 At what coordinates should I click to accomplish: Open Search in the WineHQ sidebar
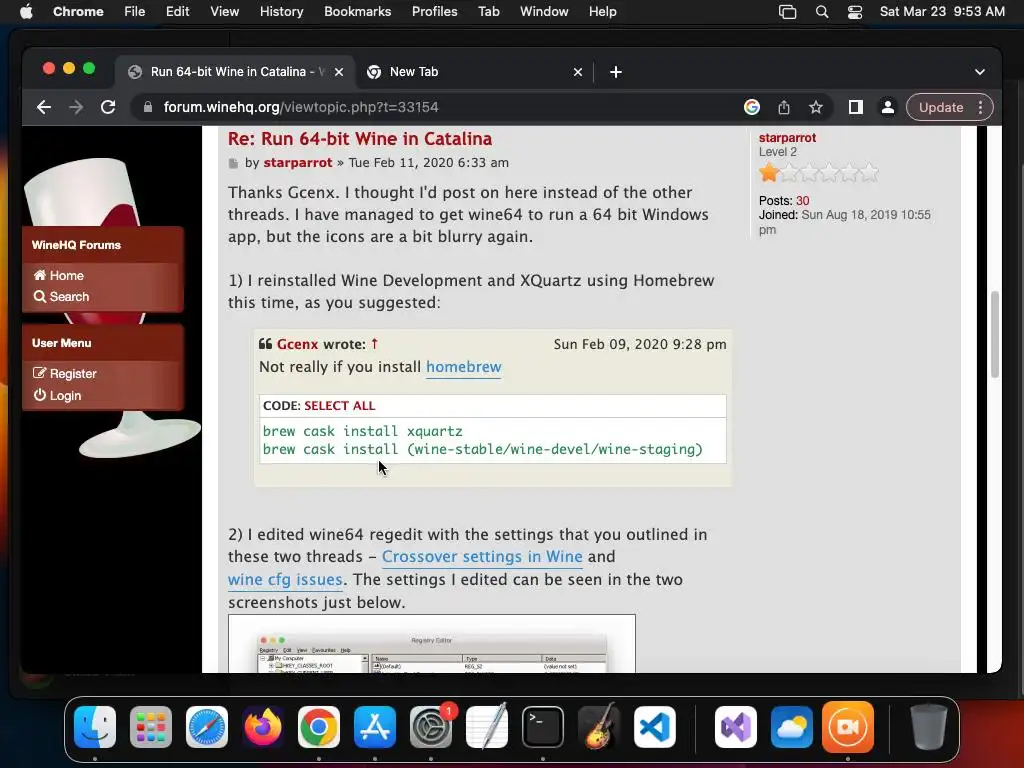(61, 296)
